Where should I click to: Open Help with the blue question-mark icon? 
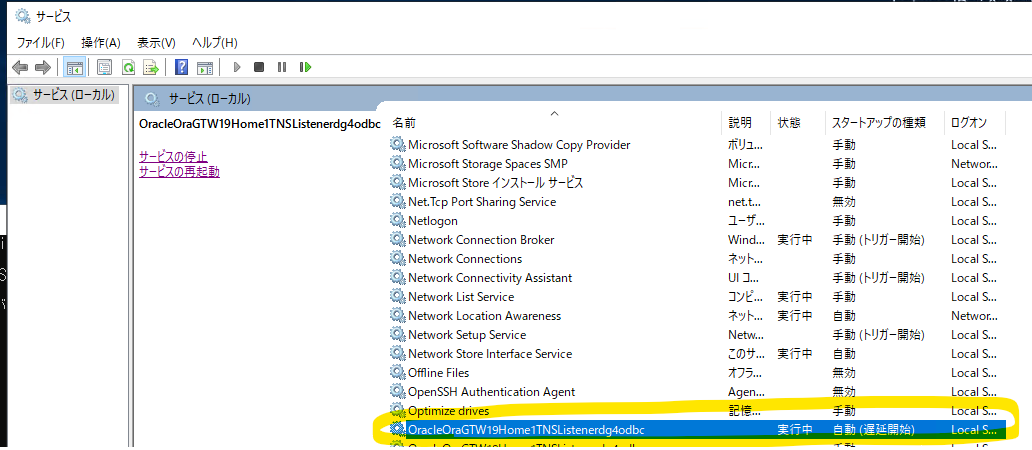click(182, 67)
